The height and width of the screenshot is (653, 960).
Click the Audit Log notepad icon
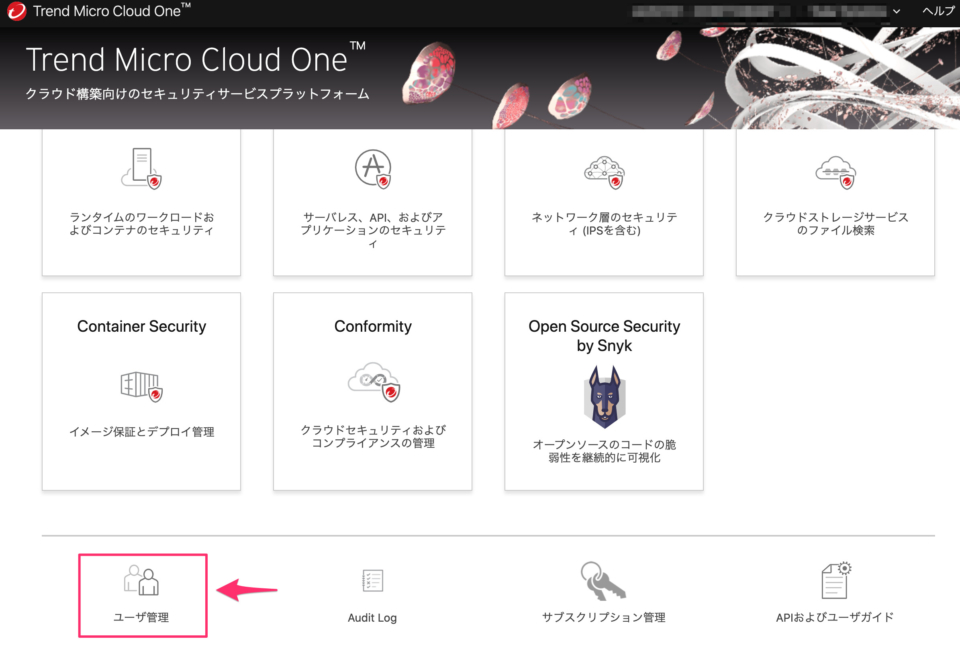[372, 580]
